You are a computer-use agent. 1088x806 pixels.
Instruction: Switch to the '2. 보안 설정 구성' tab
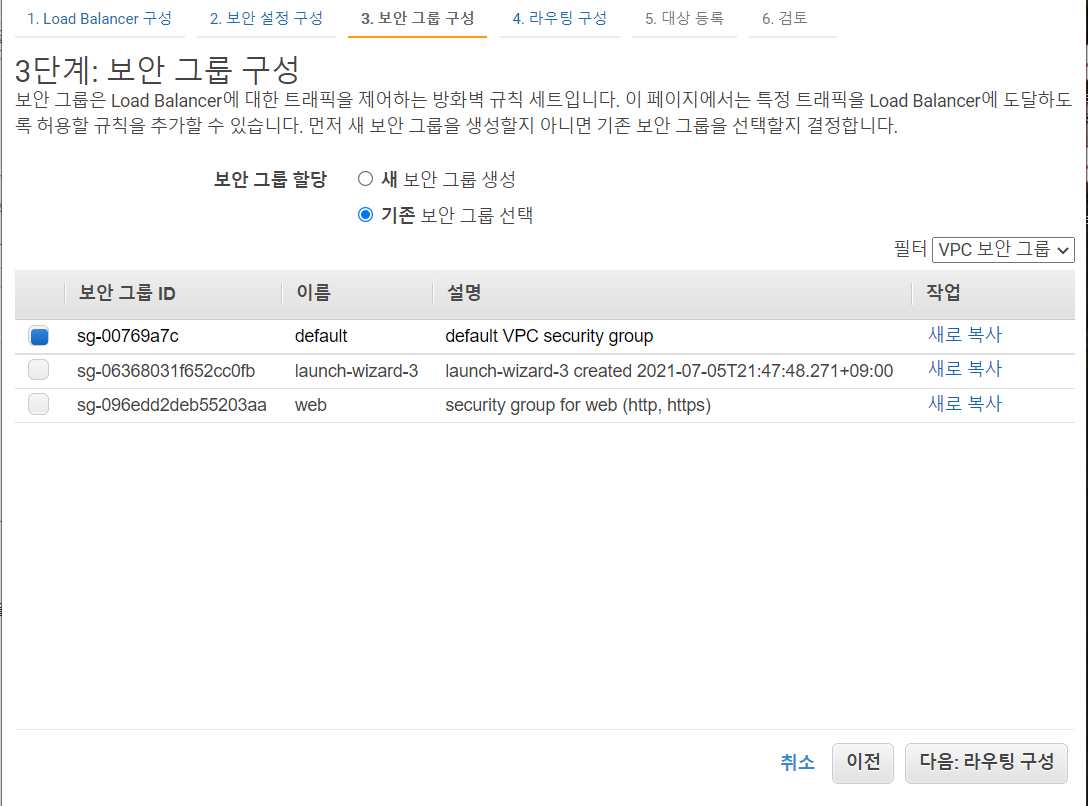pos(266,19)
